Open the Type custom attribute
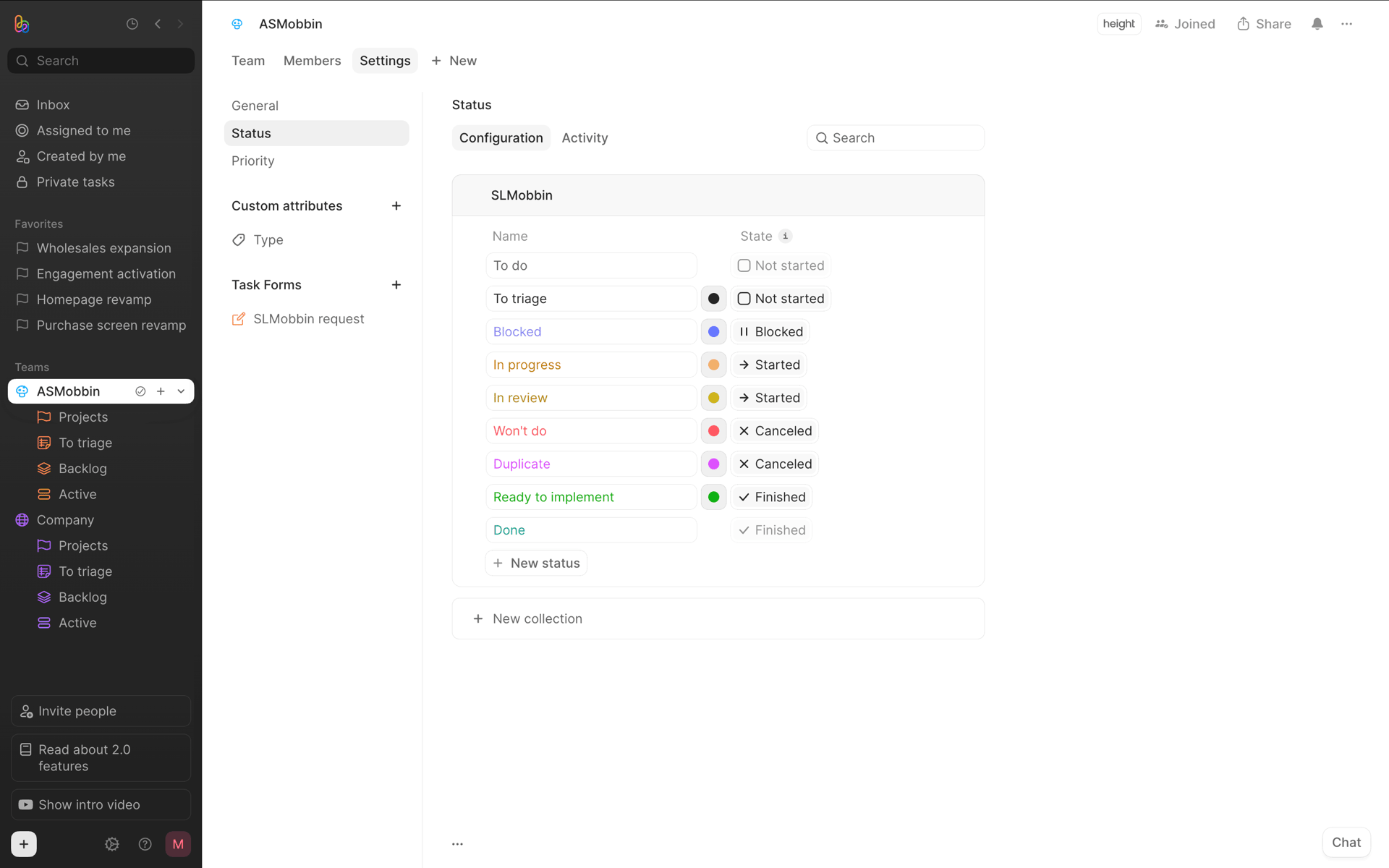Image resolution: width=1389 pixels, height=868 pixels. click(x=316, y=240)
